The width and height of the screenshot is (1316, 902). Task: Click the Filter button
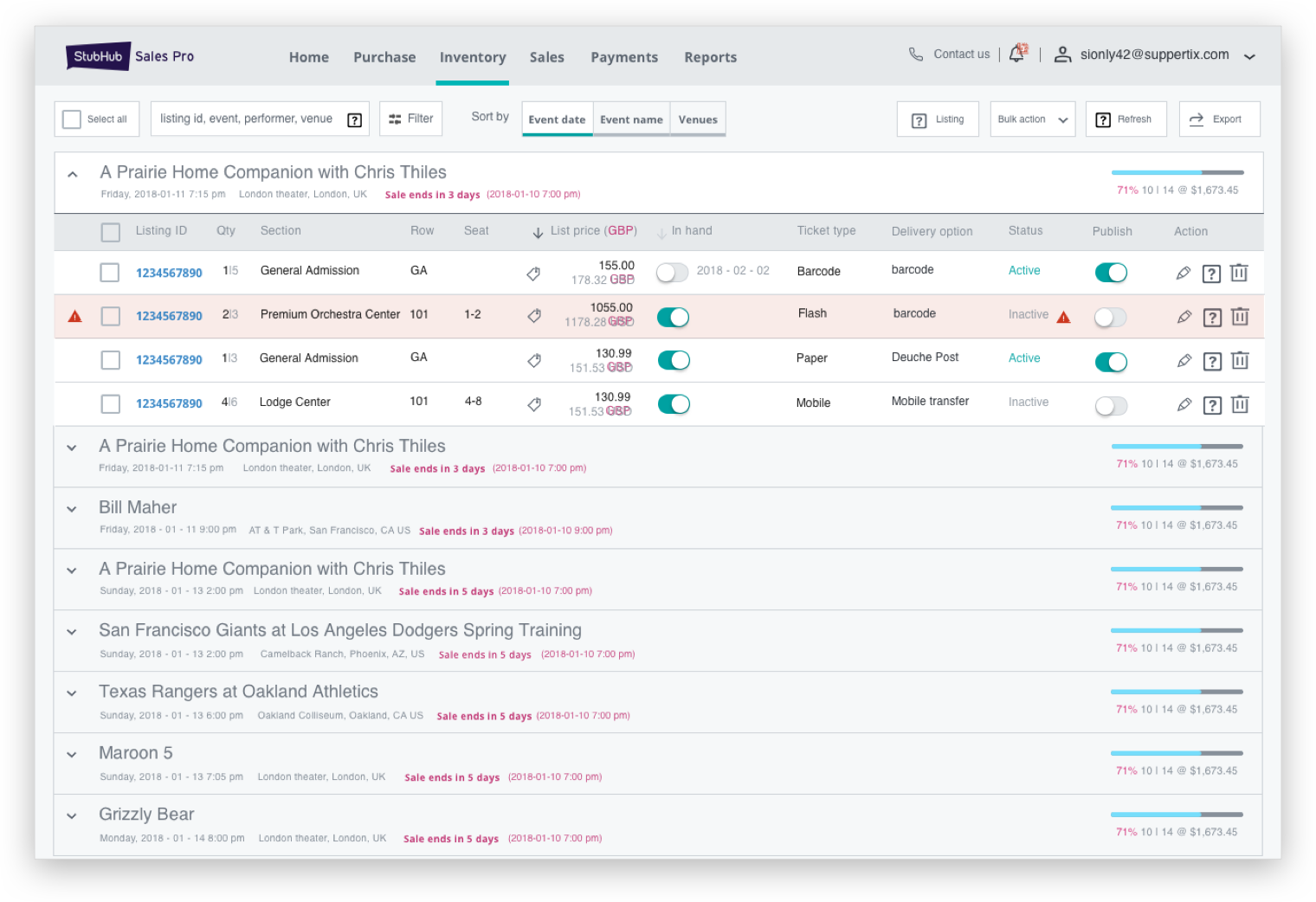pyautogui.click(x=410, y=119)
